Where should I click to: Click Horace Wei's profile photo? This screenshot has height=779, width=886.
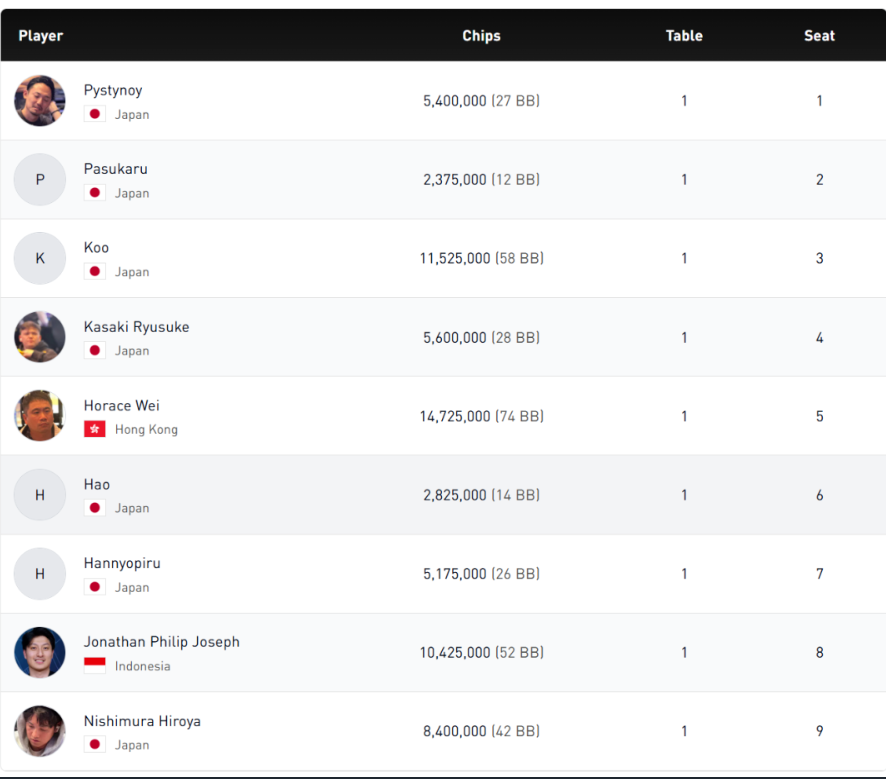coord(40,416)
